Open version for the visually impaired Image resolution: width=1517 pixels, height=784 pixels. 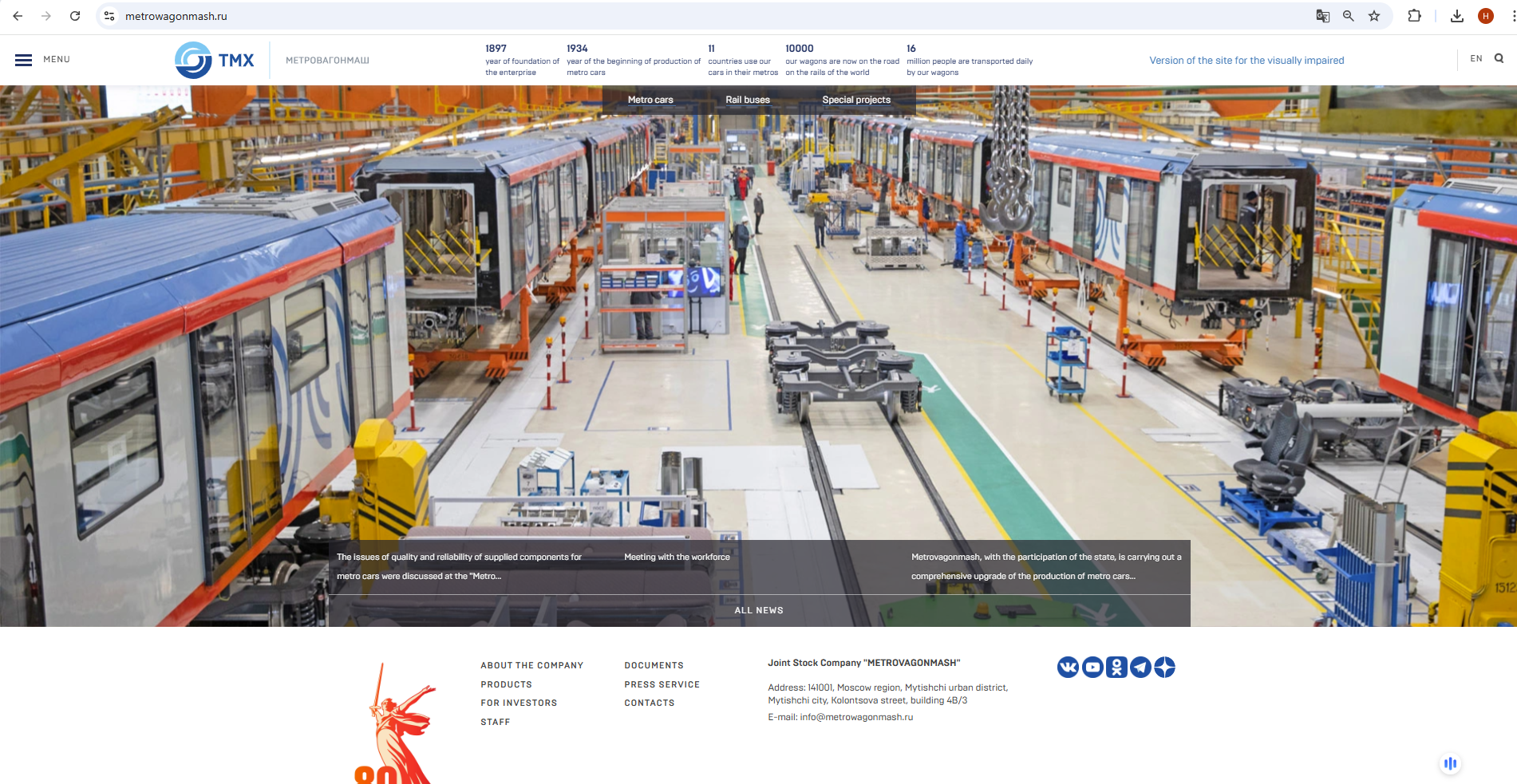tap(1246, 61)
